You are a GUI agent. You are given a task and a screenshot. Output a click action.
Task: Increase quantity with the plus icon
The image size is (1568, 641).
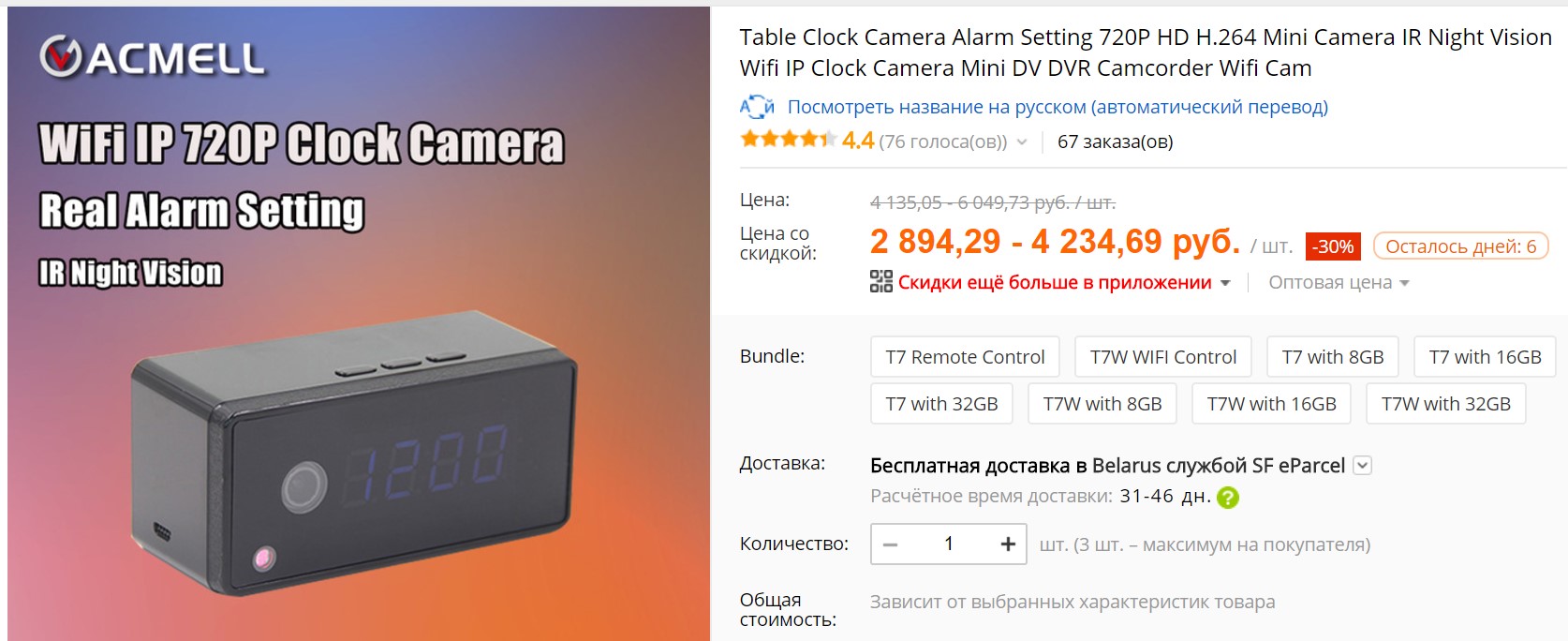click(x=1008, y=544)
